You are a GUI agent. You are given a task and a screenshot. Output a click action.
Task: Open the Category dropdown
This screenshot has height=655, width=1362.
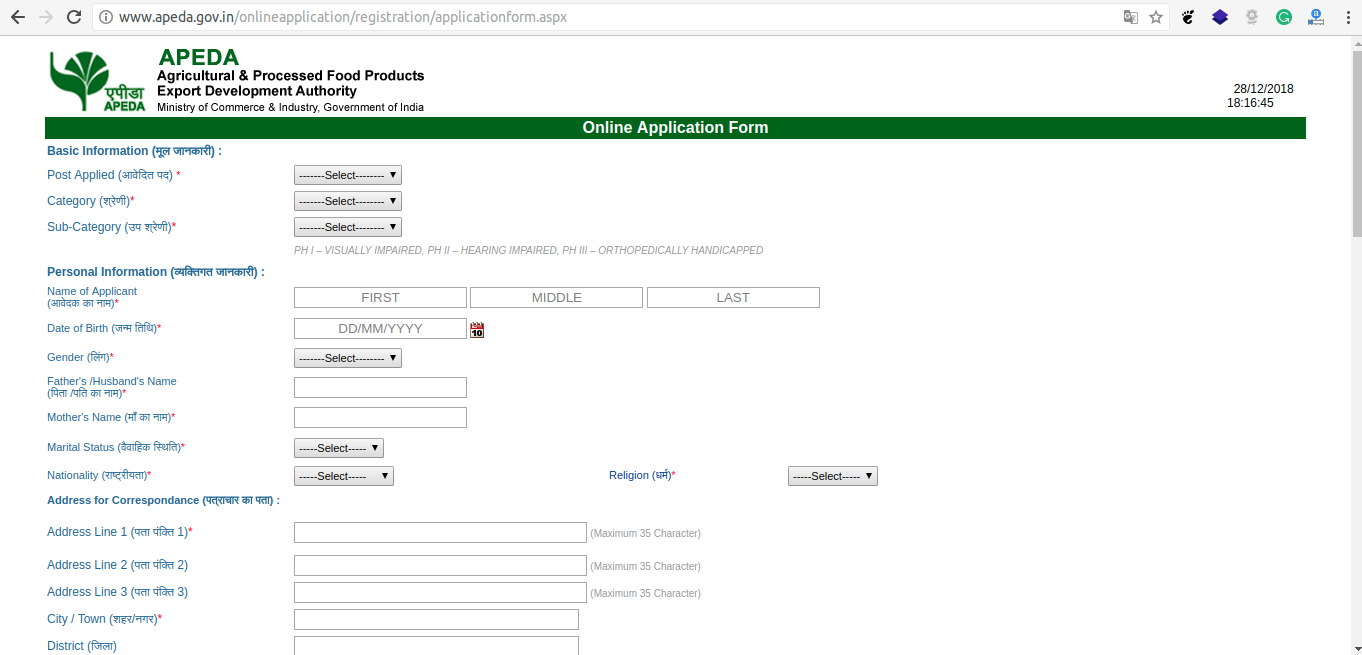[x=347, y=201]
